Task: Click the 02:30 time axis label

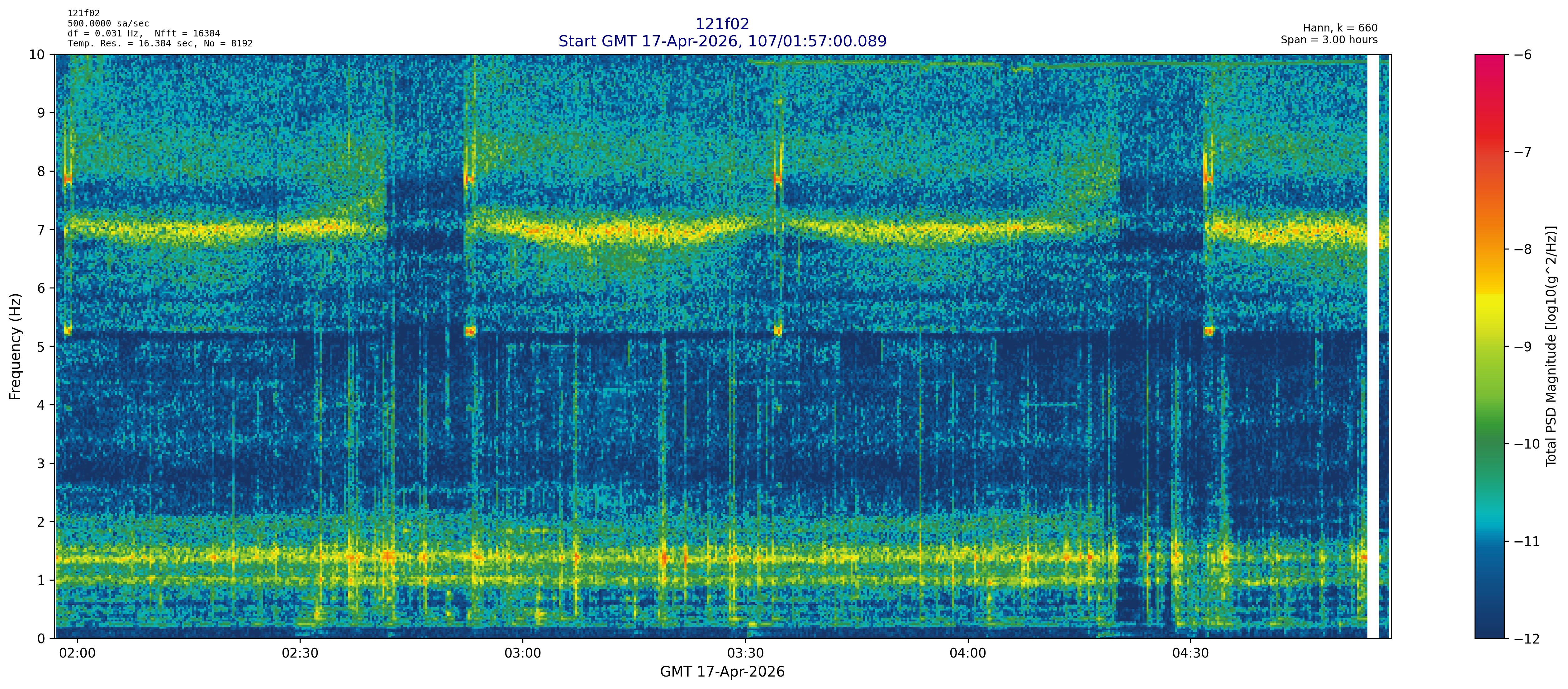Action: 300,654
